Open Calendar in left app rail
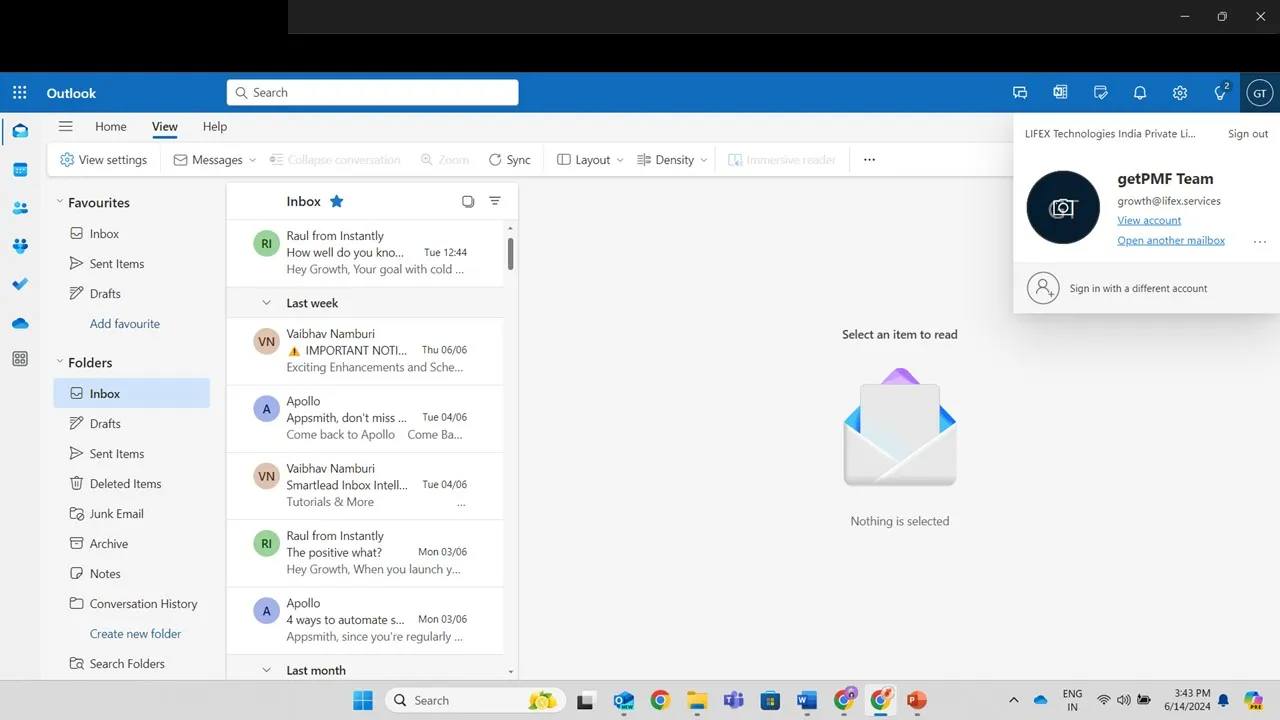Viewport: 1280px width, 720px height. (x=20, y=170)
